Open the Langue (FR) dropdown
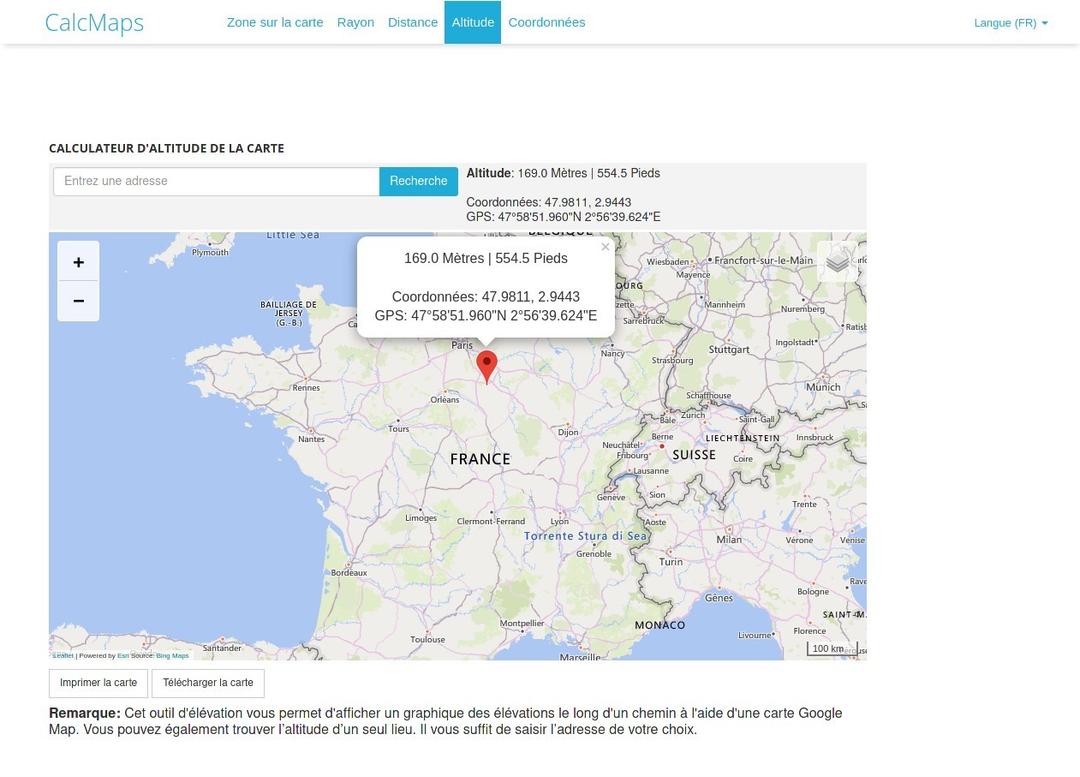 1010,22
